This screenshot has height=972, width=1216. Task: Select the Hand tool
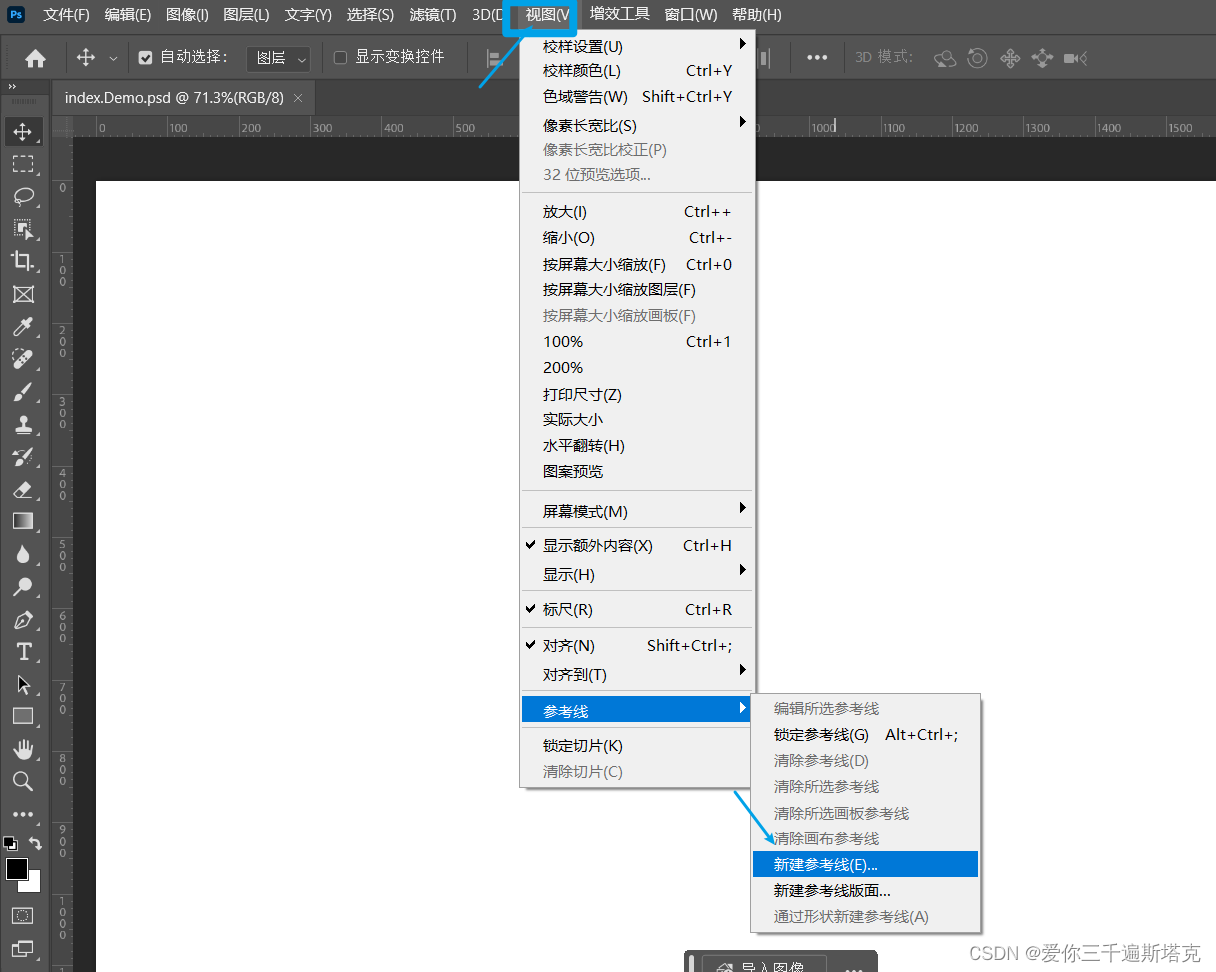click(23, 749)
